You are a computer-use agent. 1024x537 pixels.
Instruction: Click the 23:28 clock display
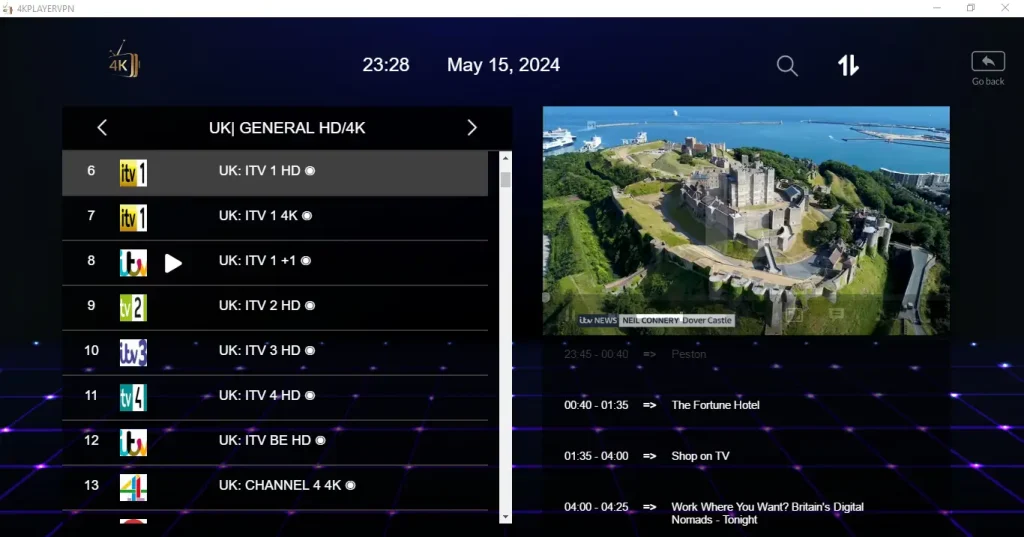[386, 65]
